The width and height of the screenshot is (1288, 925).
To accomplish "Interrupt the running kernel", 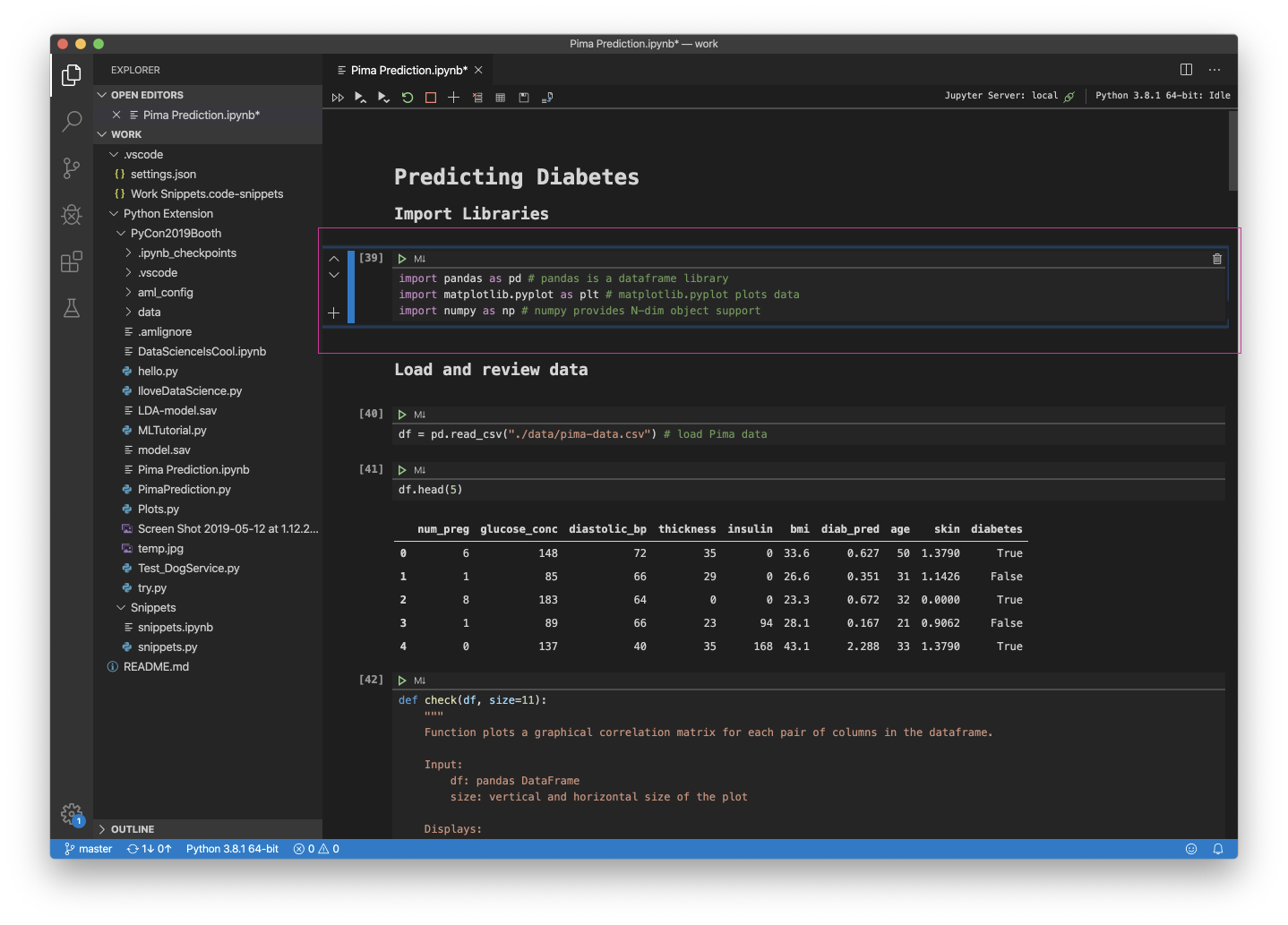I will tap(431, 97).
